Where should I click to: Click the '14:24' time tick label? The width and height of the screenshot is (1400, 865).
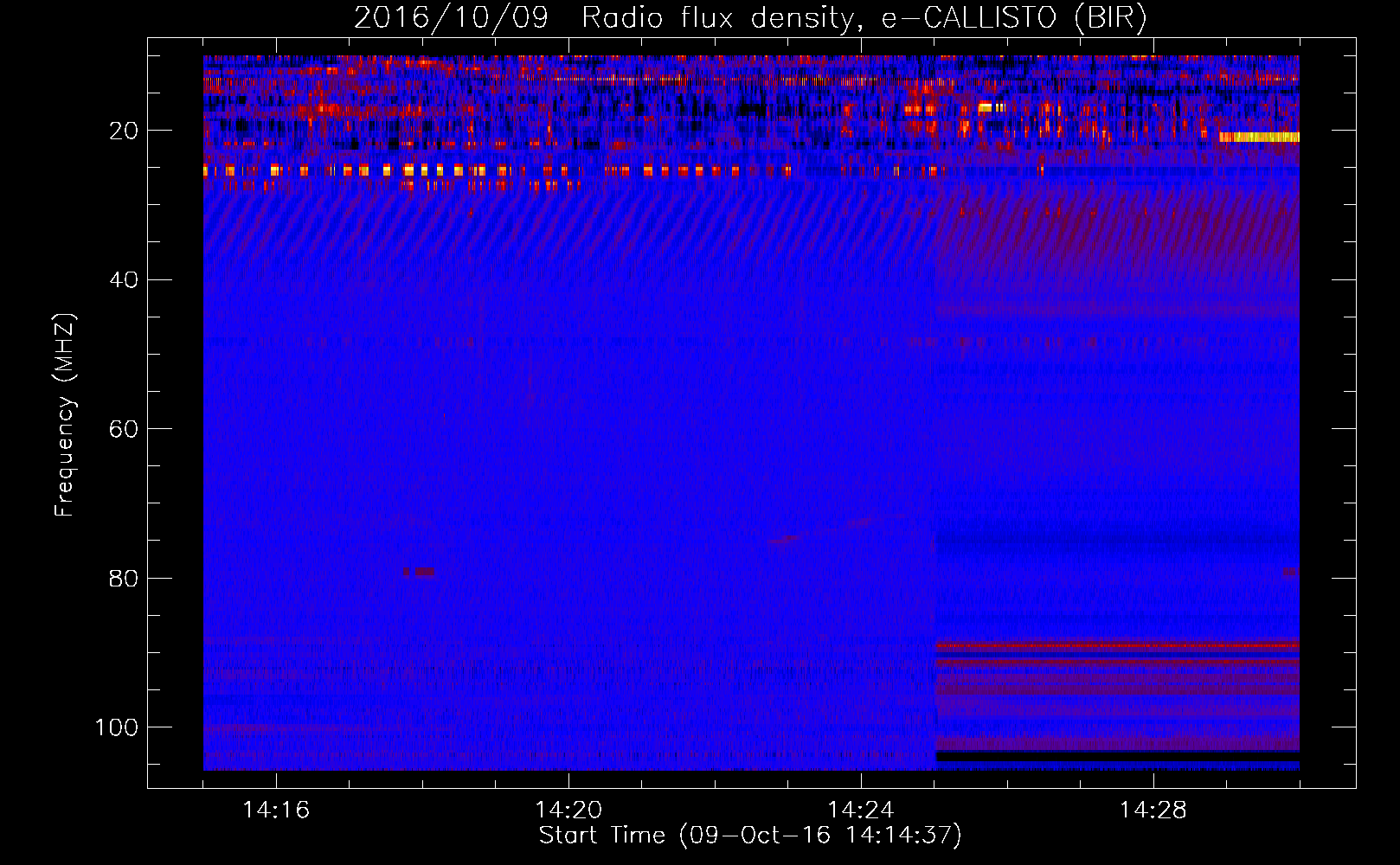[861, 811]
